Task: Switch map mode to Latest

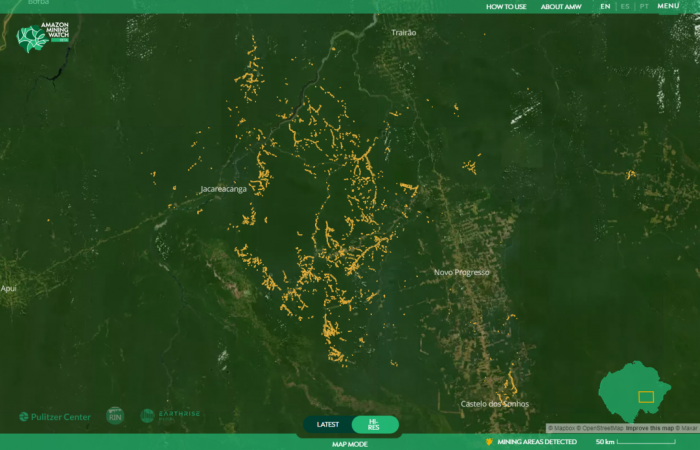Action: 328,424
